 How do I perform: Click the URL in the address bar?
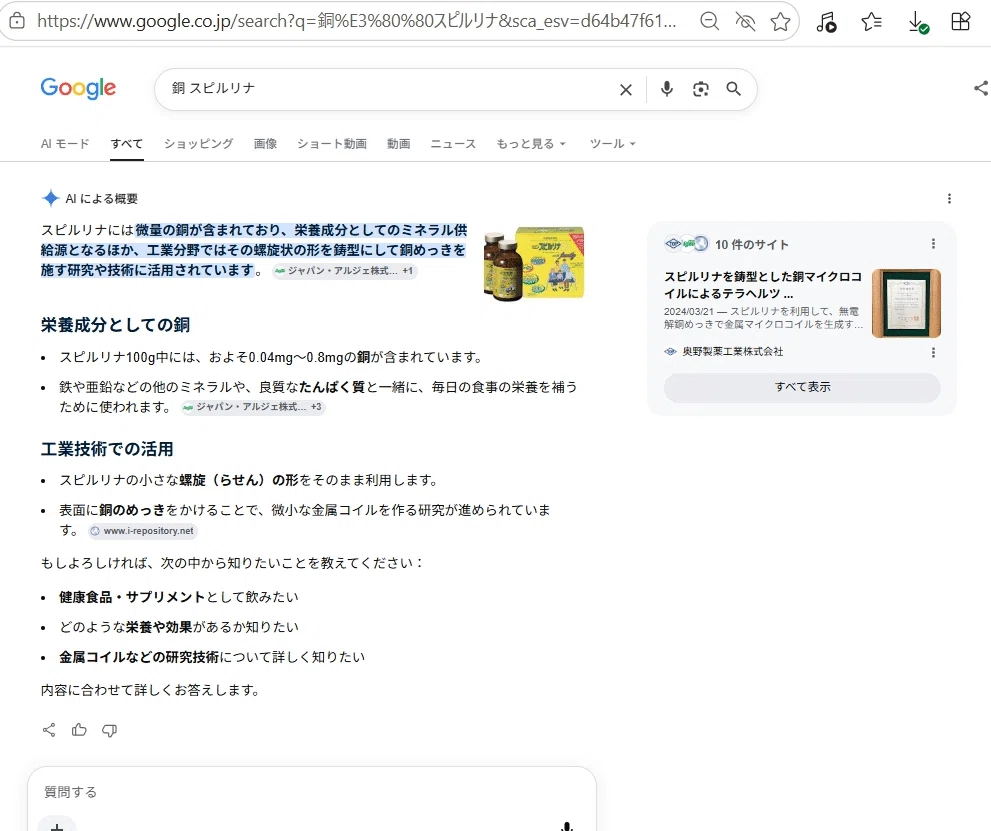pyautogui.click(x=357, y=21)
